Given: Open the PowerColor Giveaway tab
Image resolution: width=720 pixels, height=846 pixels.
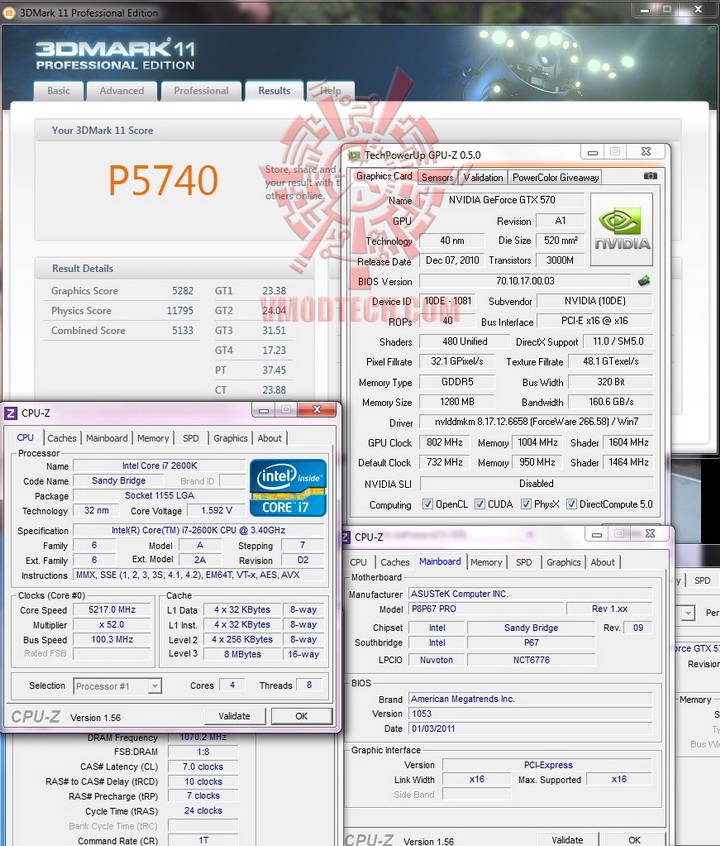Looking at the screenshot, I should 555,178.
